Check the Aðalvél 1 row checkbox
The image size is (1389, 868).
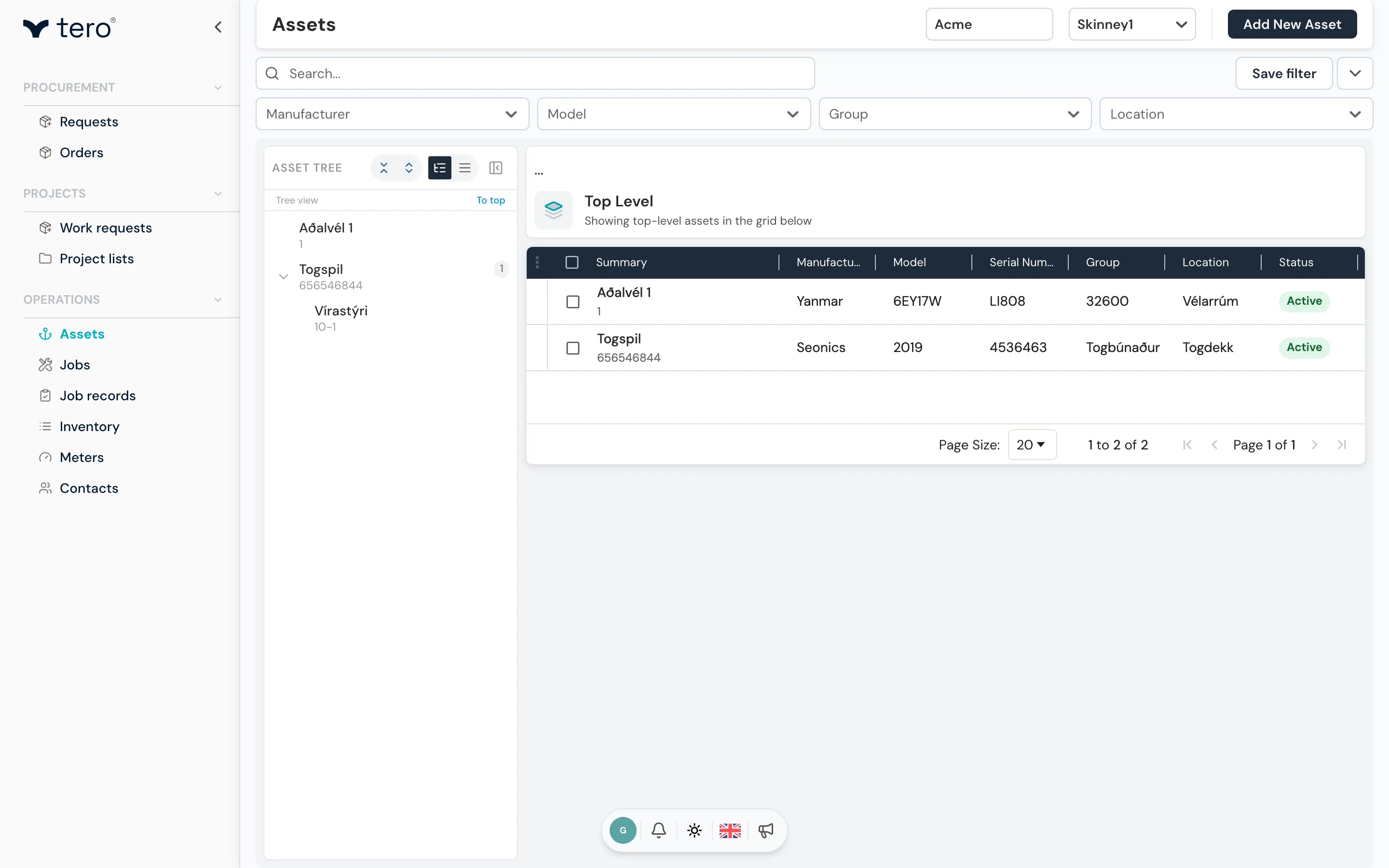[573, 302]
